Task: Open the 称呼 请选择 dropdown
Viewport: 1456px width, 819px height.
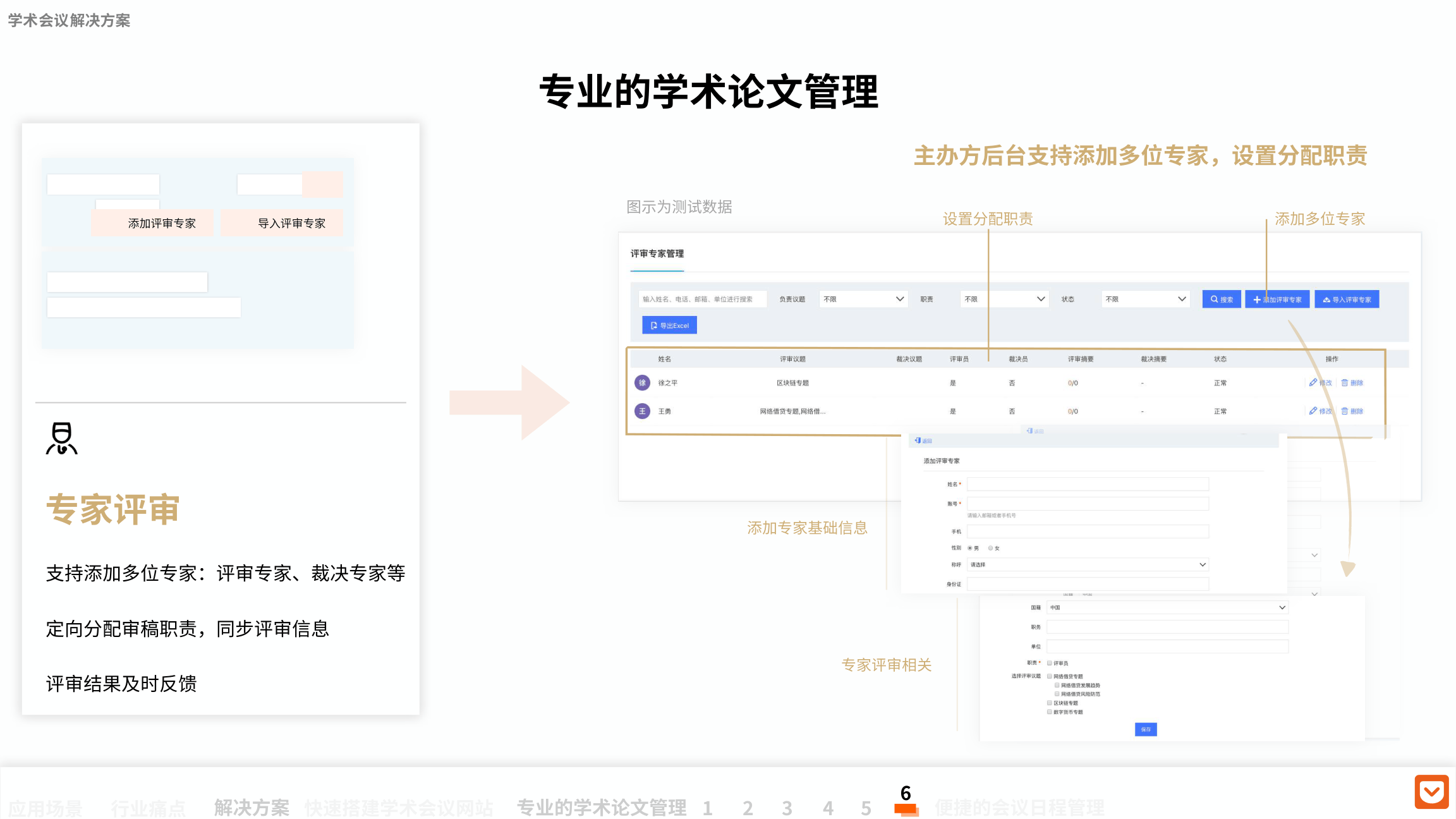Action: (x=1088, y=565)
